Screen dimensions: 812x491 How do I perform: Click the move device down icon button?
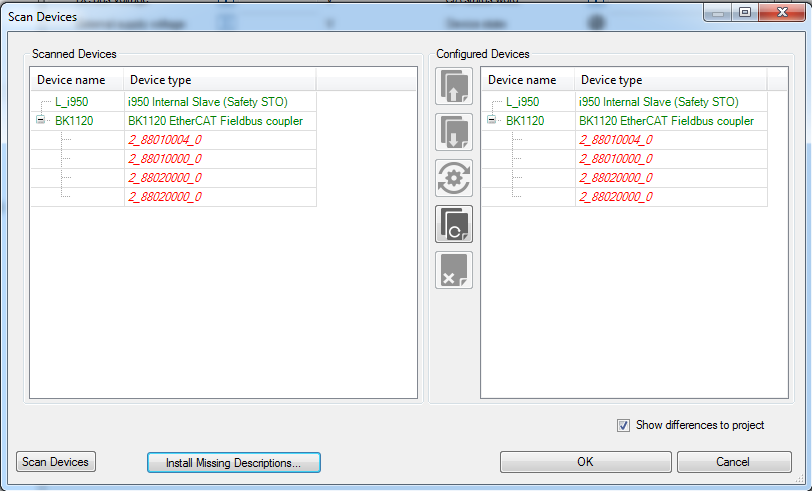(x=454, y=132)
